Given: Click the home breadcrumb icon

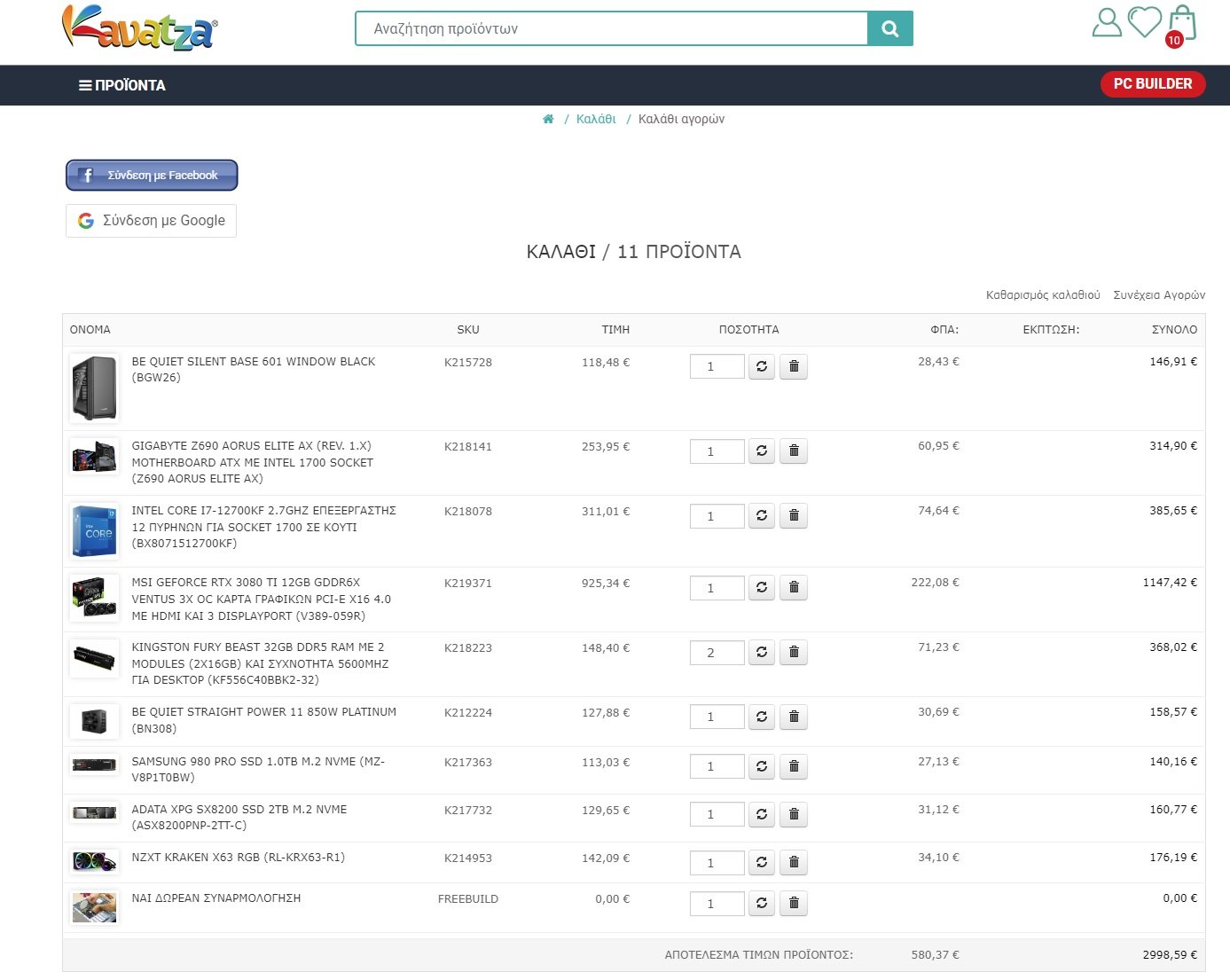Looking at the screenshot, I should click(x=548, y=119).
